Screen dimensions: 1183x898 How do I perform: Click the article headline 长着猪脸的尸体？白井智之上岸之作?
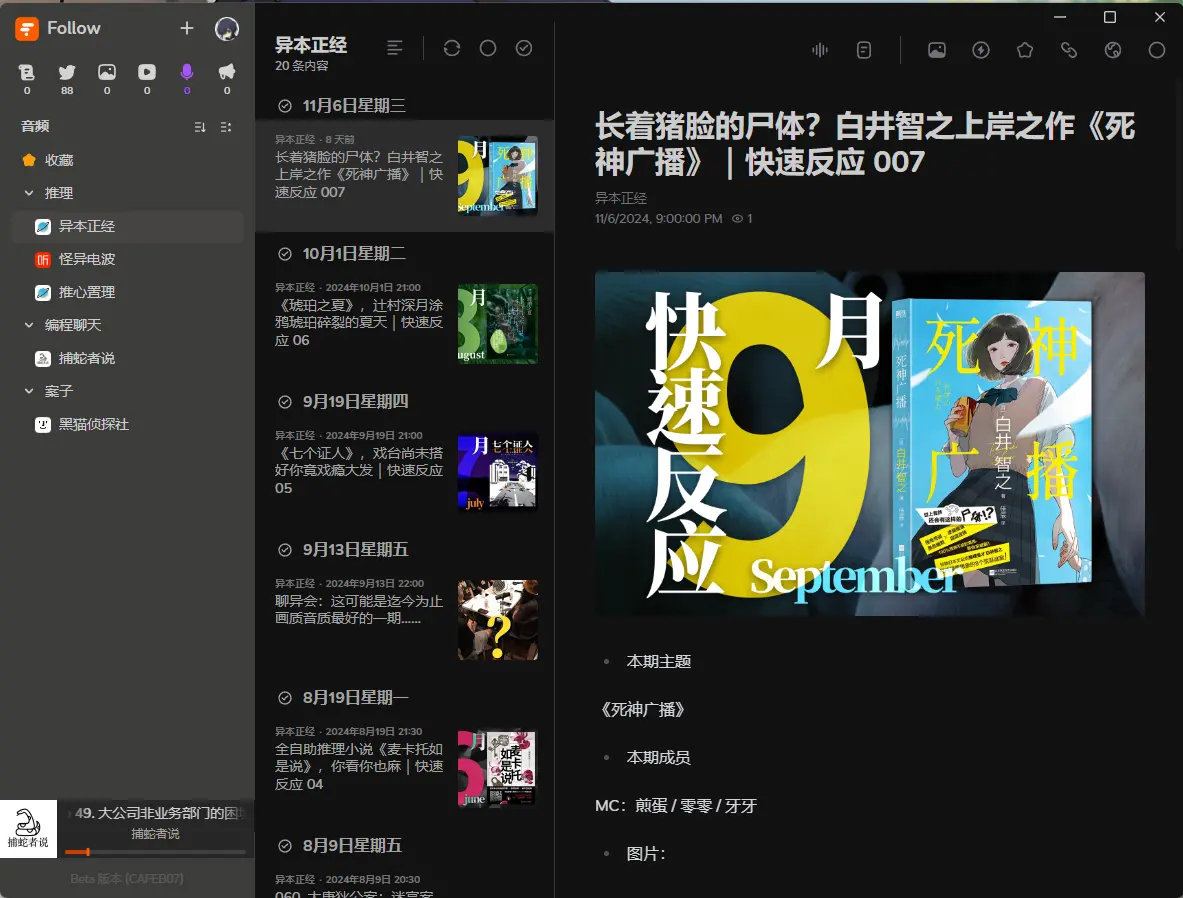pos(865,143)
